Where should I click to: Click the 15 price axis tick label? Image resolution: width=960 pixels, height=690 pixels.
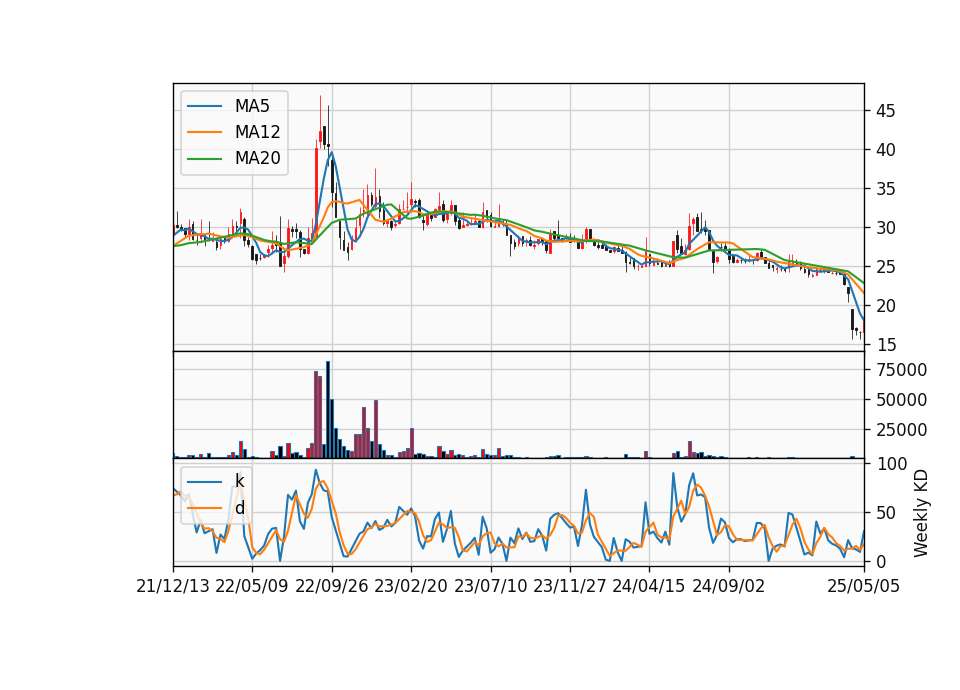[886, 345]
